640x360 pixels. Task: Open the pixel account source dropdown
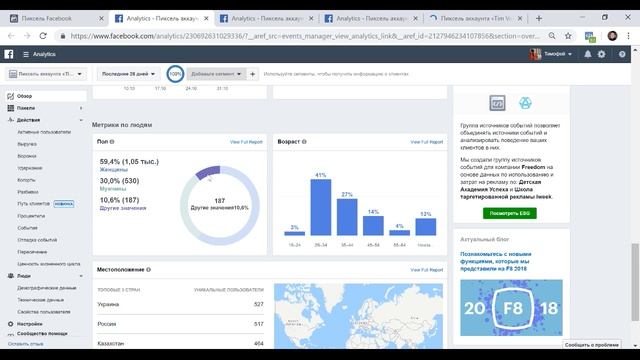pos(46,74)
